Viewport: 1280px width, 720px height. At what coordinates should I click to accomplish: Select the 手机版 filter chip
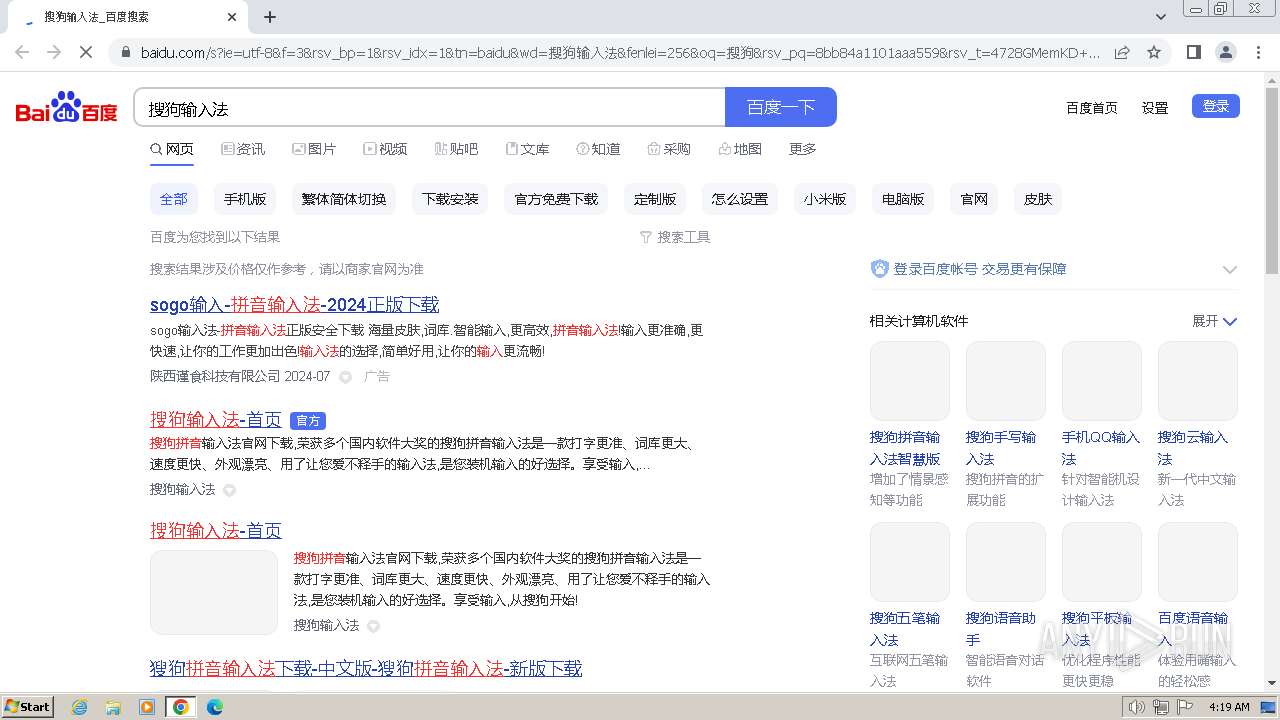pos(245,199)
